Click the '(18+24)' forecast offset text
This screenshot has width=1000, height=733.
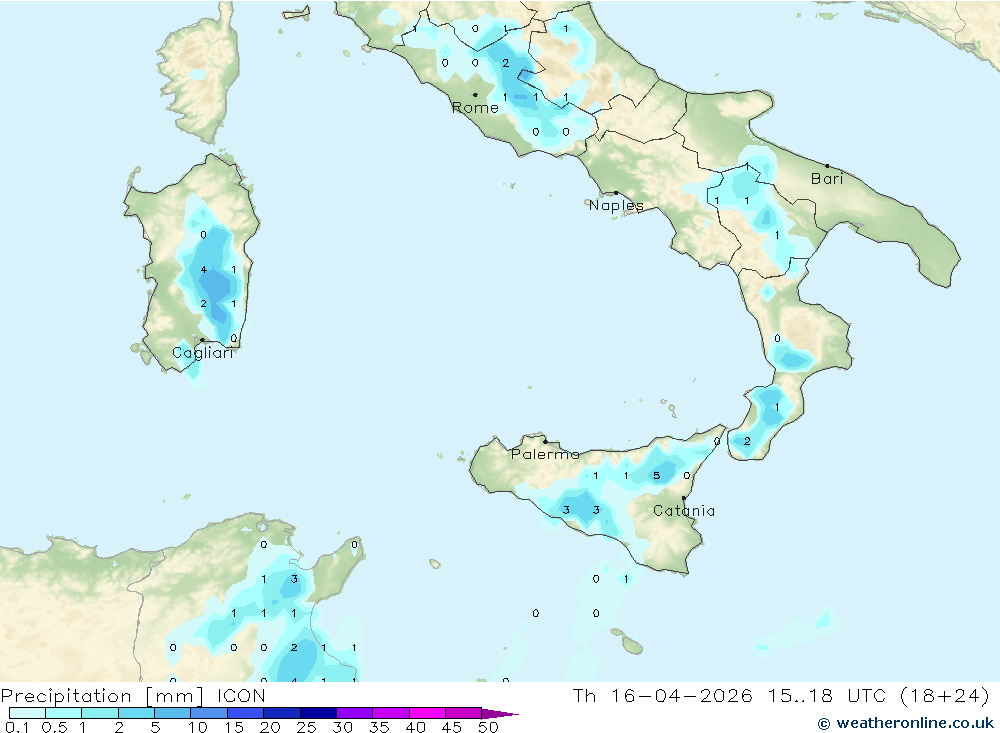[x=945, y=695]
